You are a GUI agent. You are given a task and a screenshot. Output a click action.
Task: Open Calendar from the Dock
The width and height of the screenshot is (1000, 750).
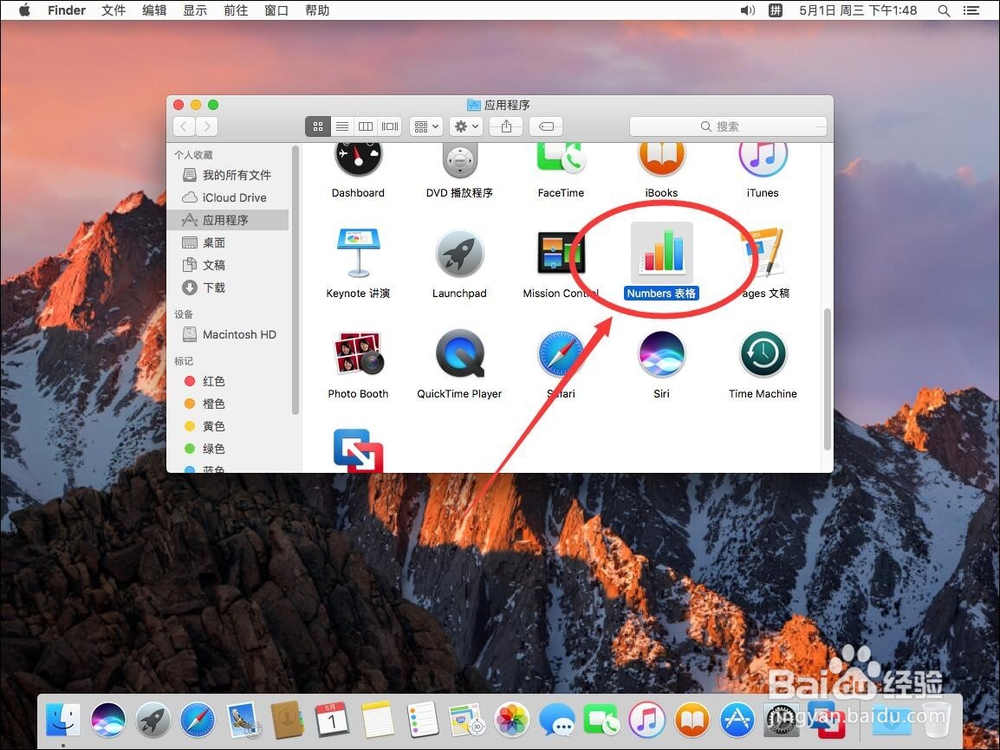click(x=332, y=720)
